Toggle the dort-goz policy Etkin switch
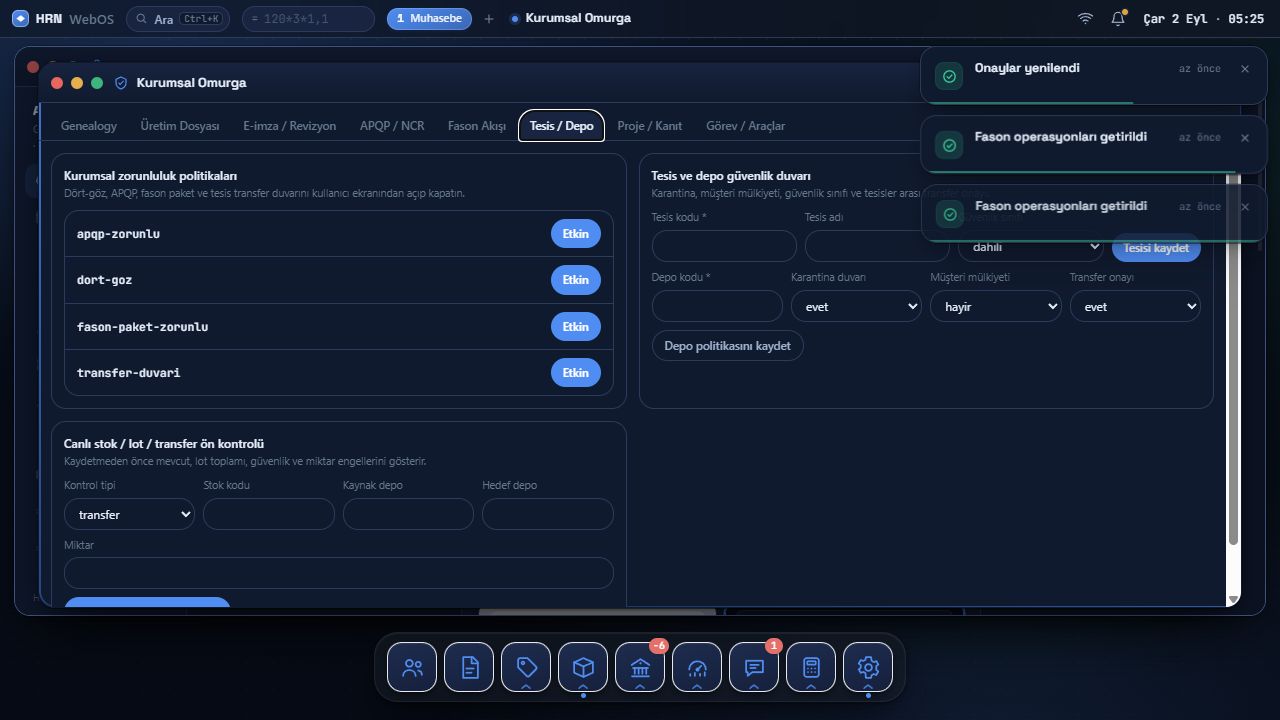Image resolution: width=1280 pixels, height=720 pixels. (x=576, y=280)
